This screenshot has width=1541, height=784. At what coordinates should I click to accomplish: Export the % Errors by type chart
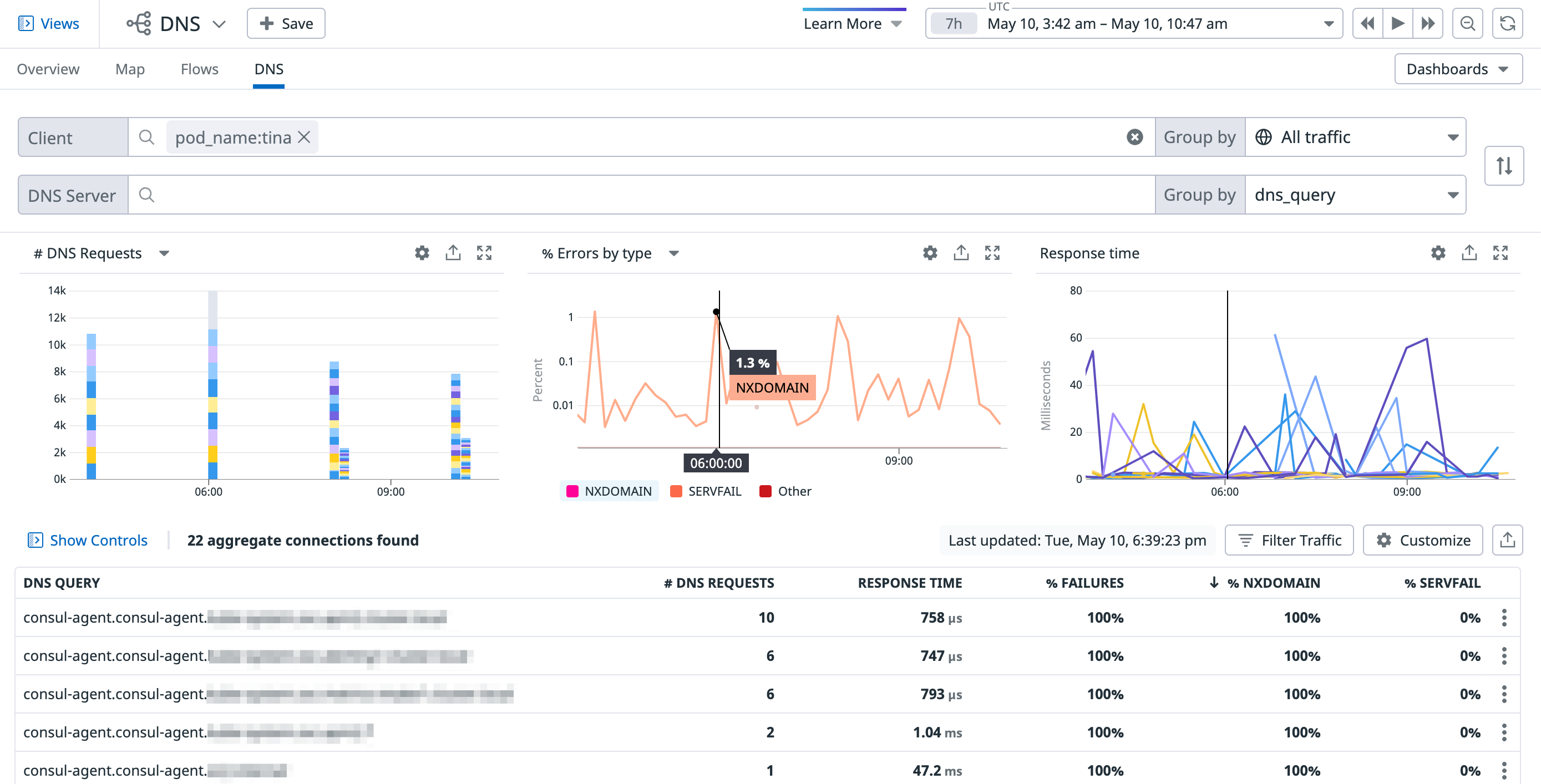(961, 252)
